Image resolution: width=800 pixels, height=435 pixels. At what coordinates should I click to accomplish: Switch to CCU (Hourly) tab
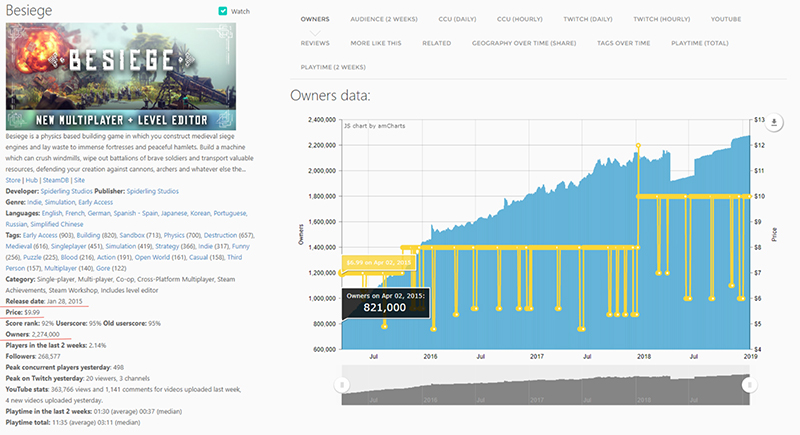(520, 19)
